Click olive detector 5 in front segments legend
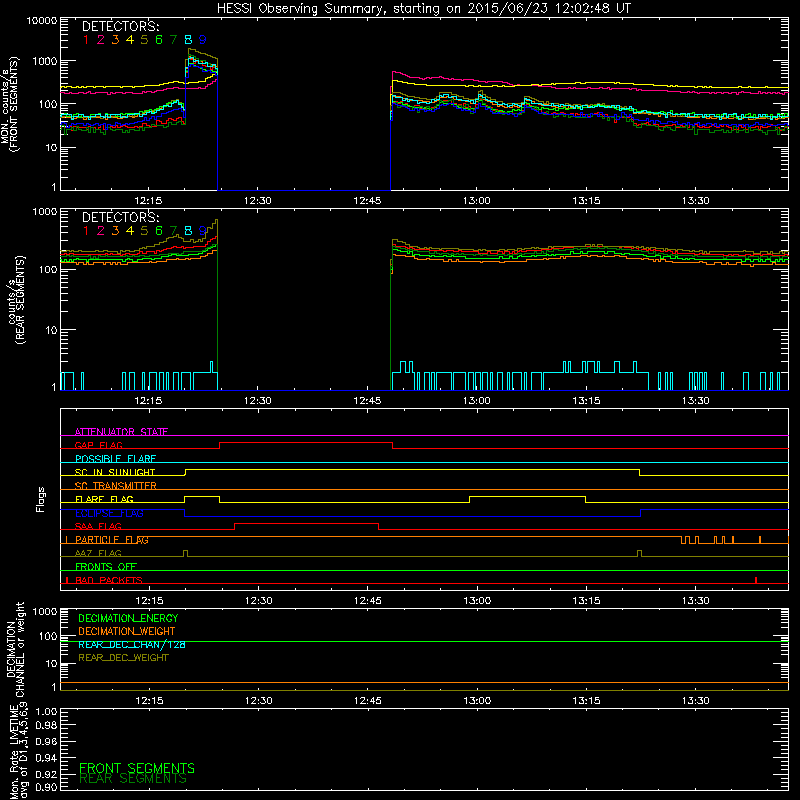Screen dimensions: 800x800 click(144, 40)
